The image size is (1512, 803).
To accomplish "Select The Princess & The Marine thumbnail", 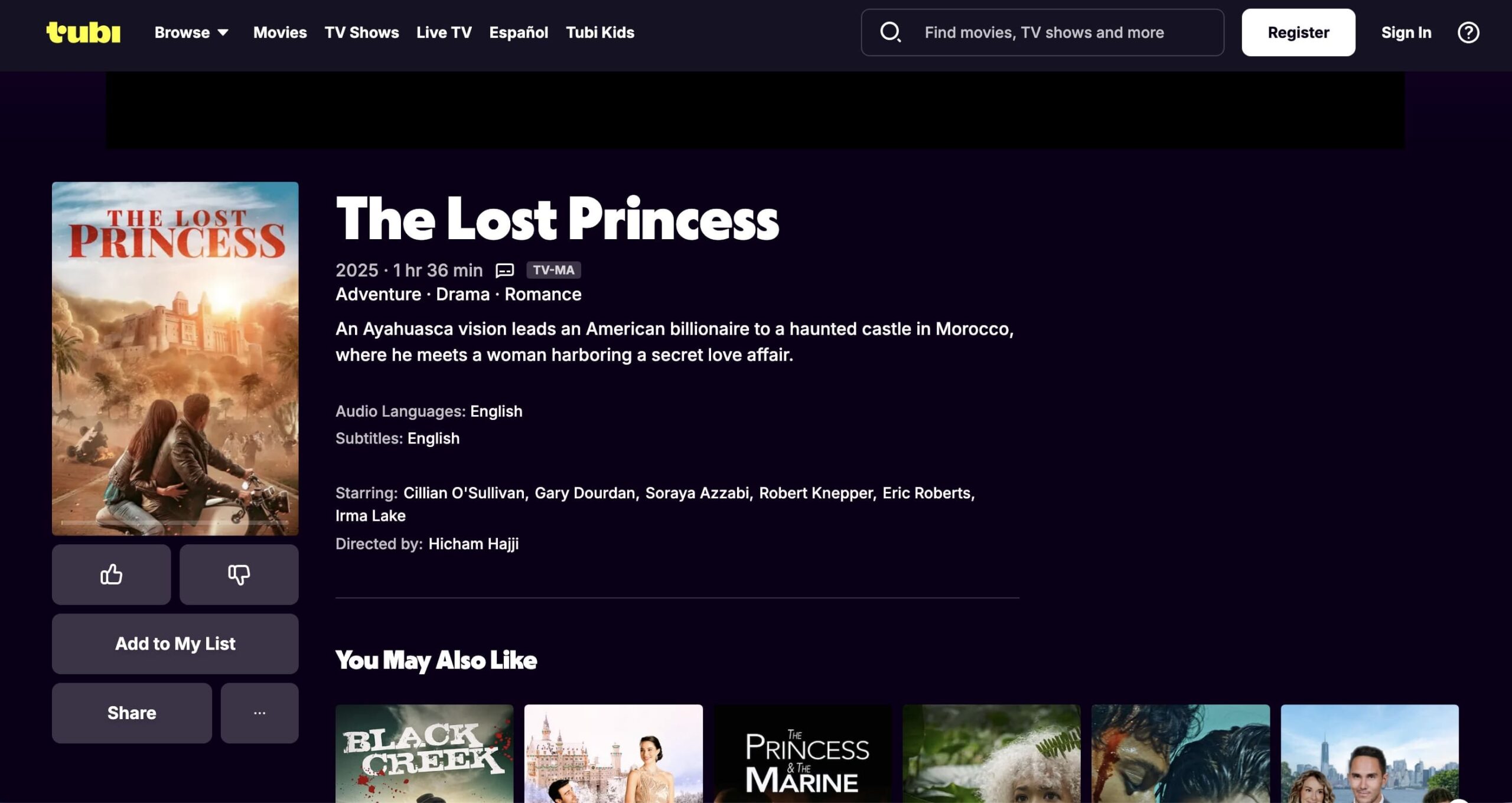I will 802,753.
